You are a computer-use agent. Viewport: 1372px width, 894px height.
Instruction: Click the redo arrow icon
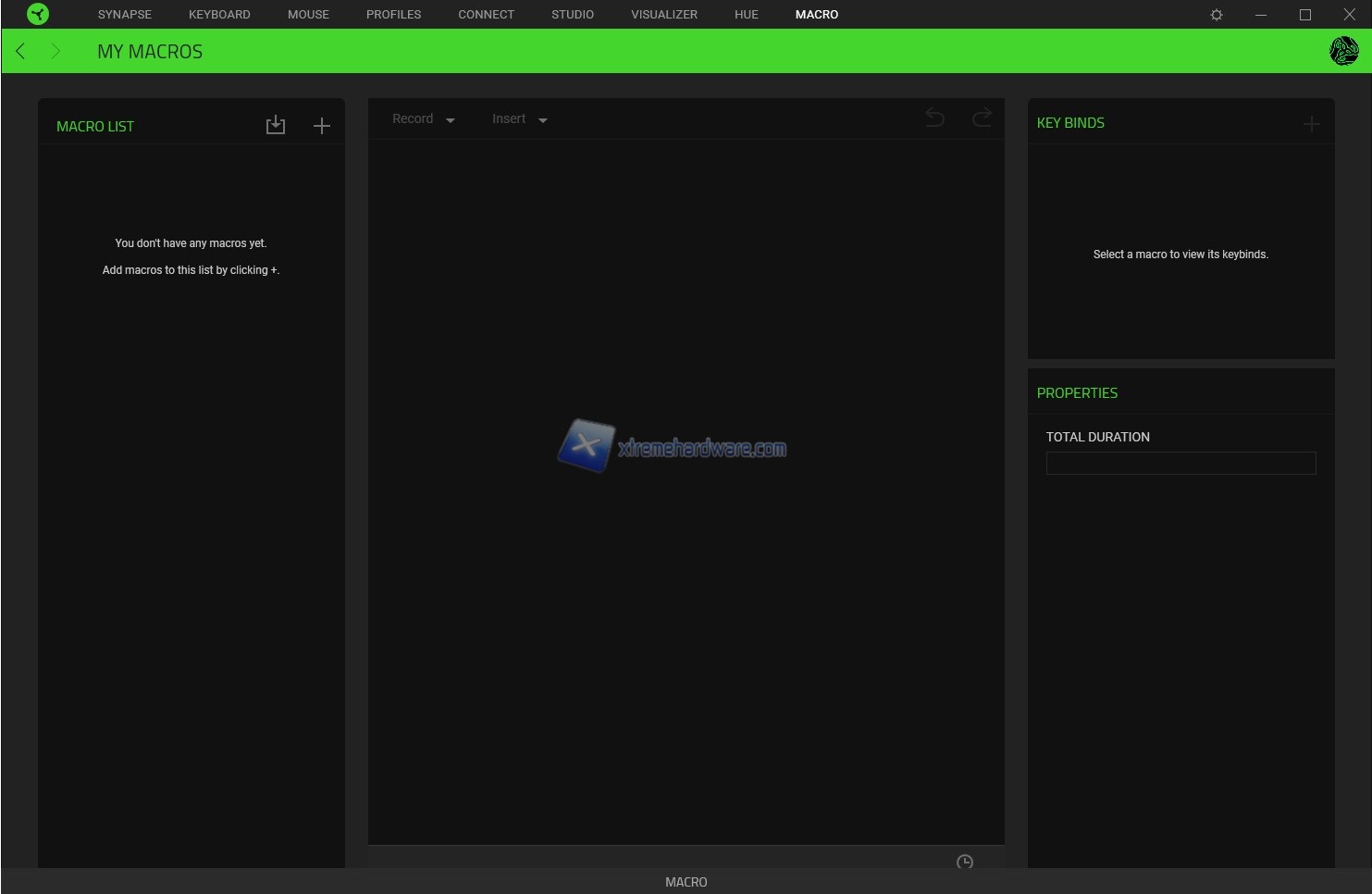coord(982,118)
